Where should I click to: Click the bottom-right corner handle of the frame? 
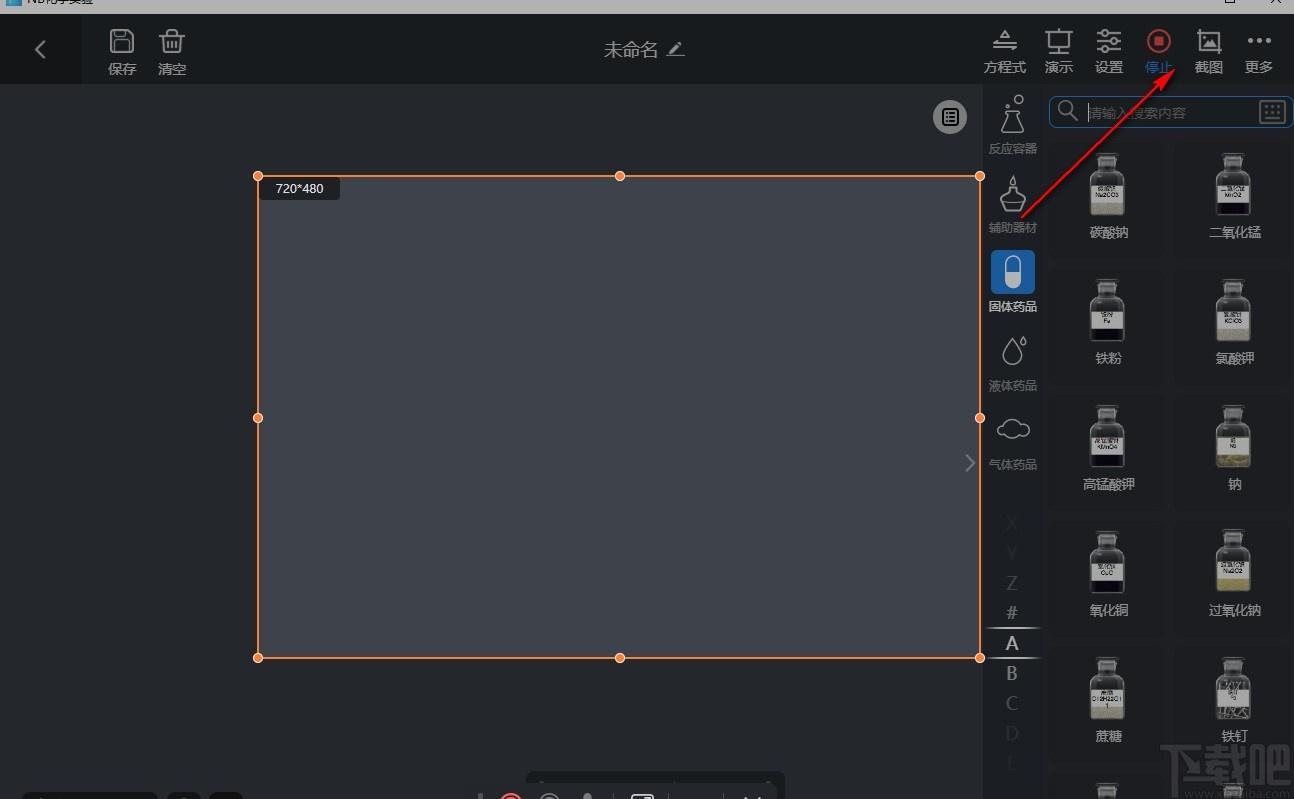980,657
